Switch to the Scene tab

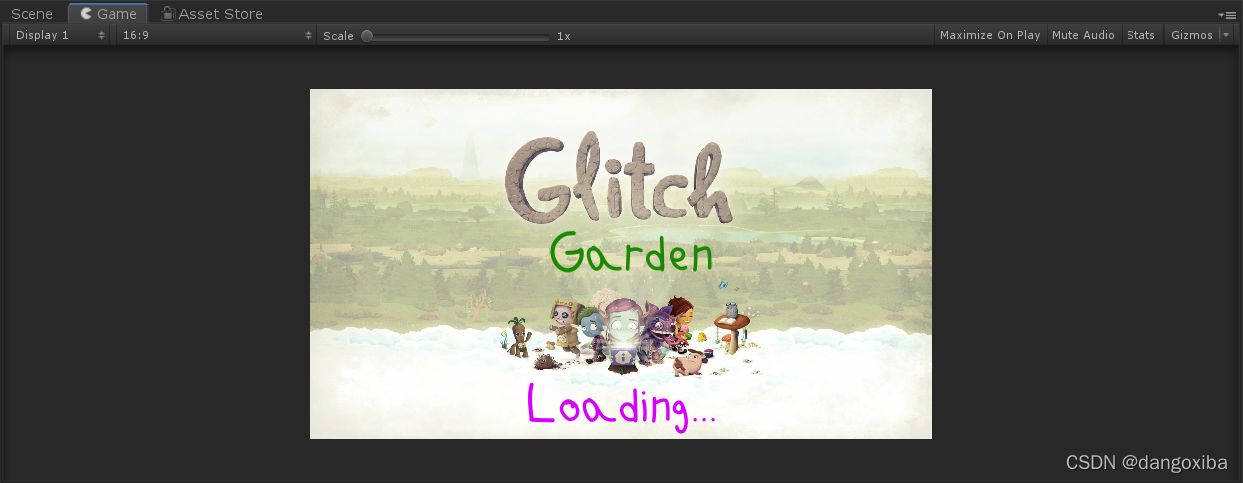[32, 14]
